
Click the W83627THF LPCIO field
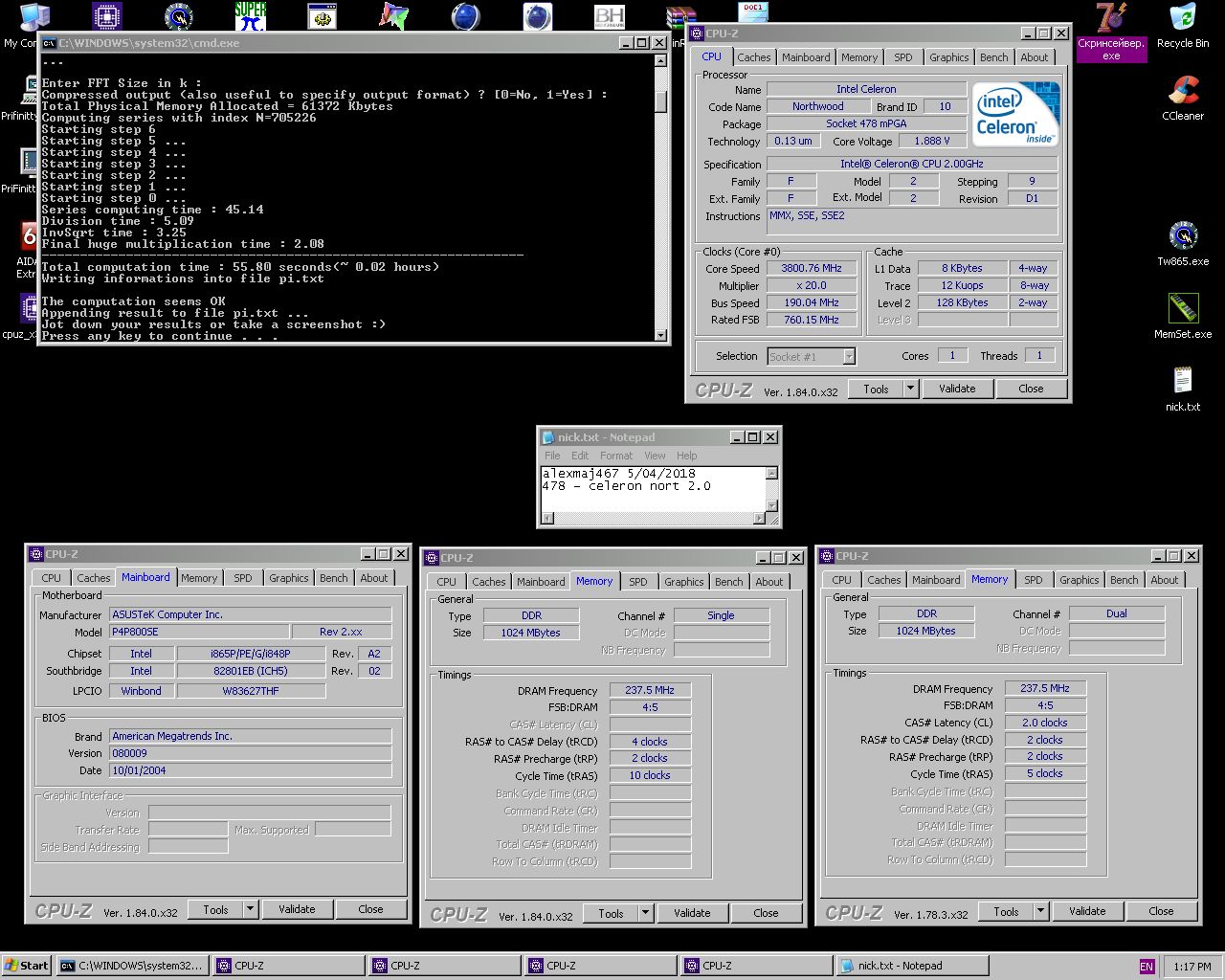pyautogui.click(x=251, y=691)
